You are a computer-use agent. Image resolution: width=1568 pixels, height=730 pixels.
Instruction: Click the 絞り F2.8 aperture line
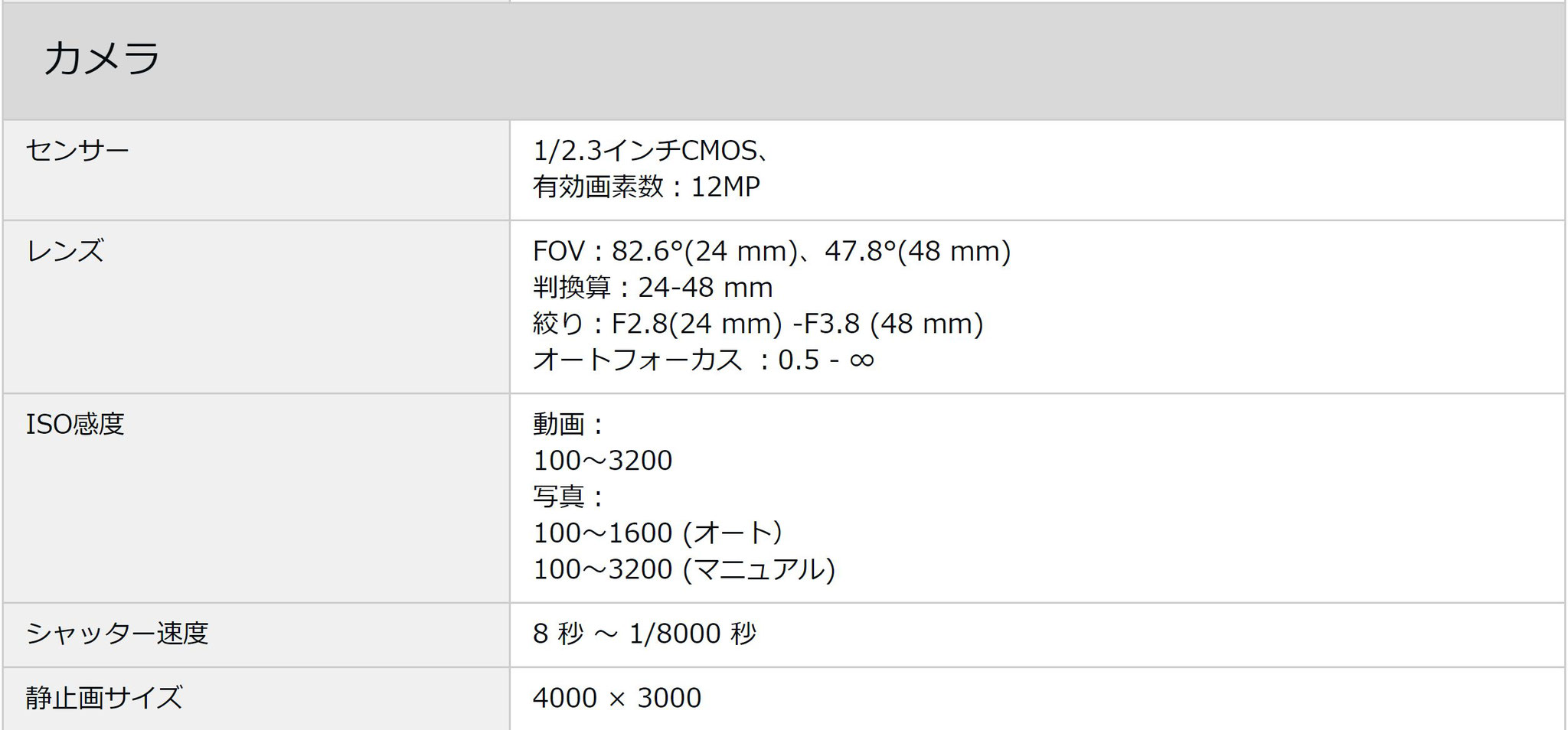click(x=758, y=324)
